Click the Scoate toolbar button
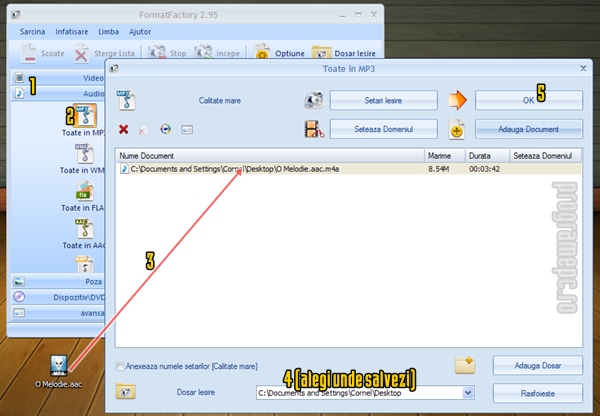Screen dimensions: 600x416 [x=42, y=53]
